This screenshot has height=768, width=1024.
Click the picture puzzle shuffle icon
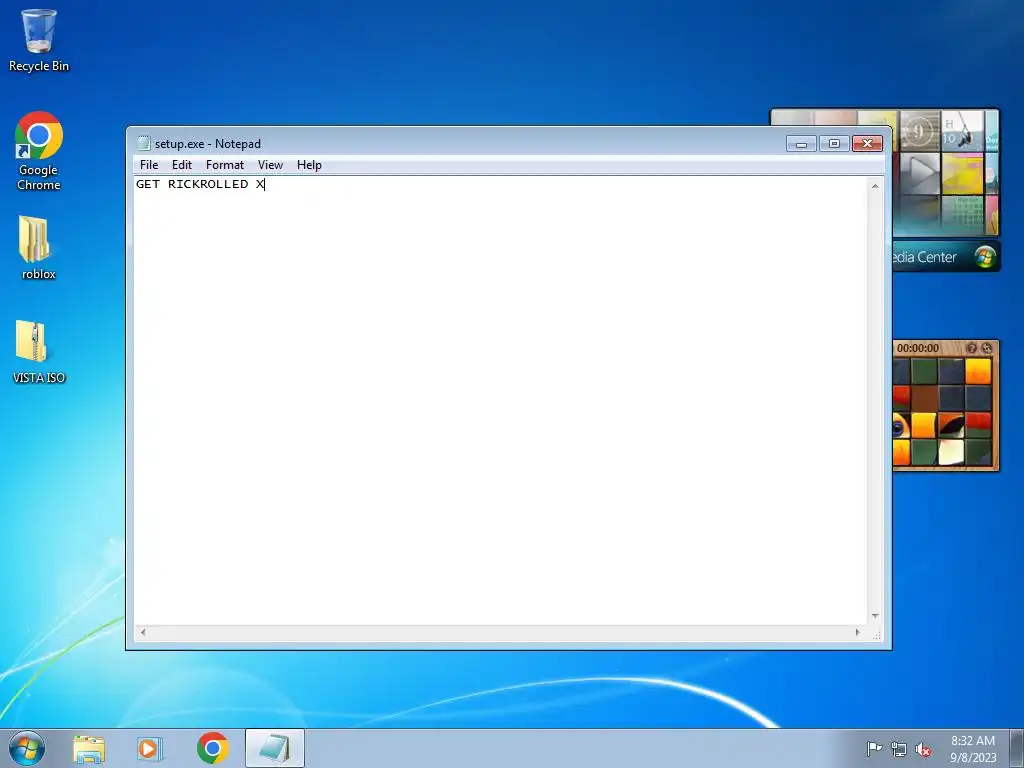[x=987, y=348]
